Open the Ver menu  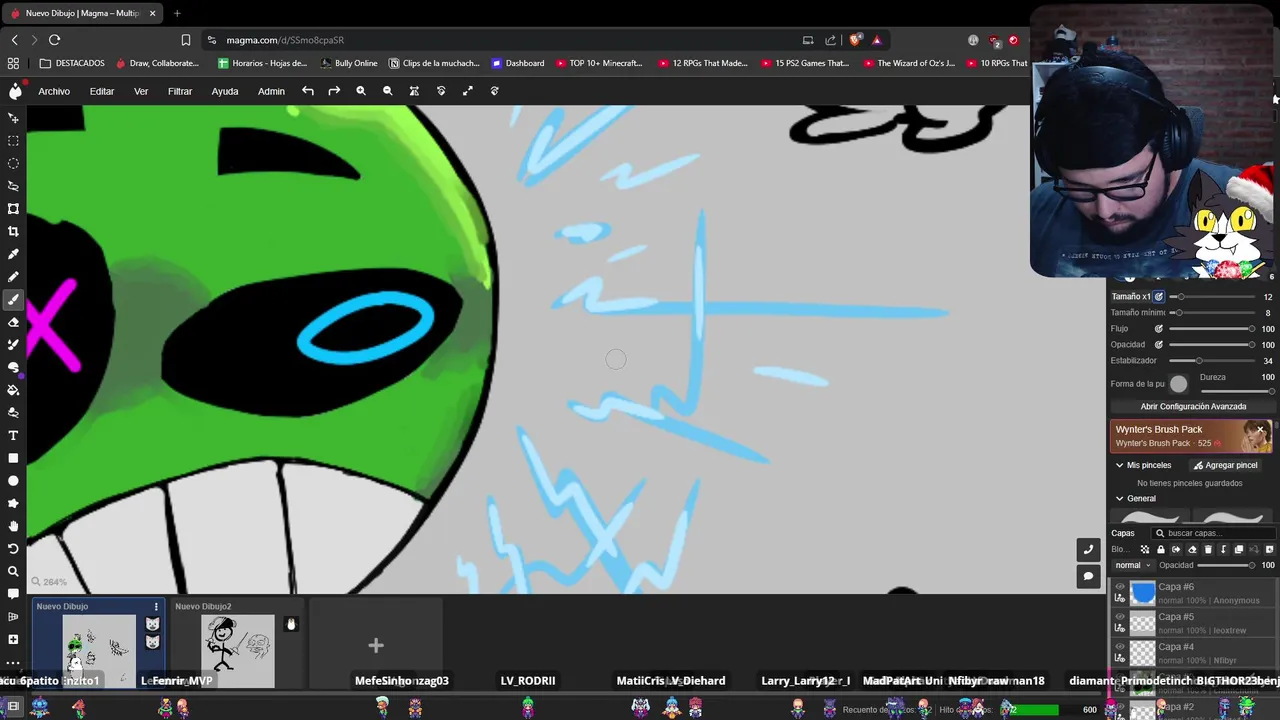141,91
